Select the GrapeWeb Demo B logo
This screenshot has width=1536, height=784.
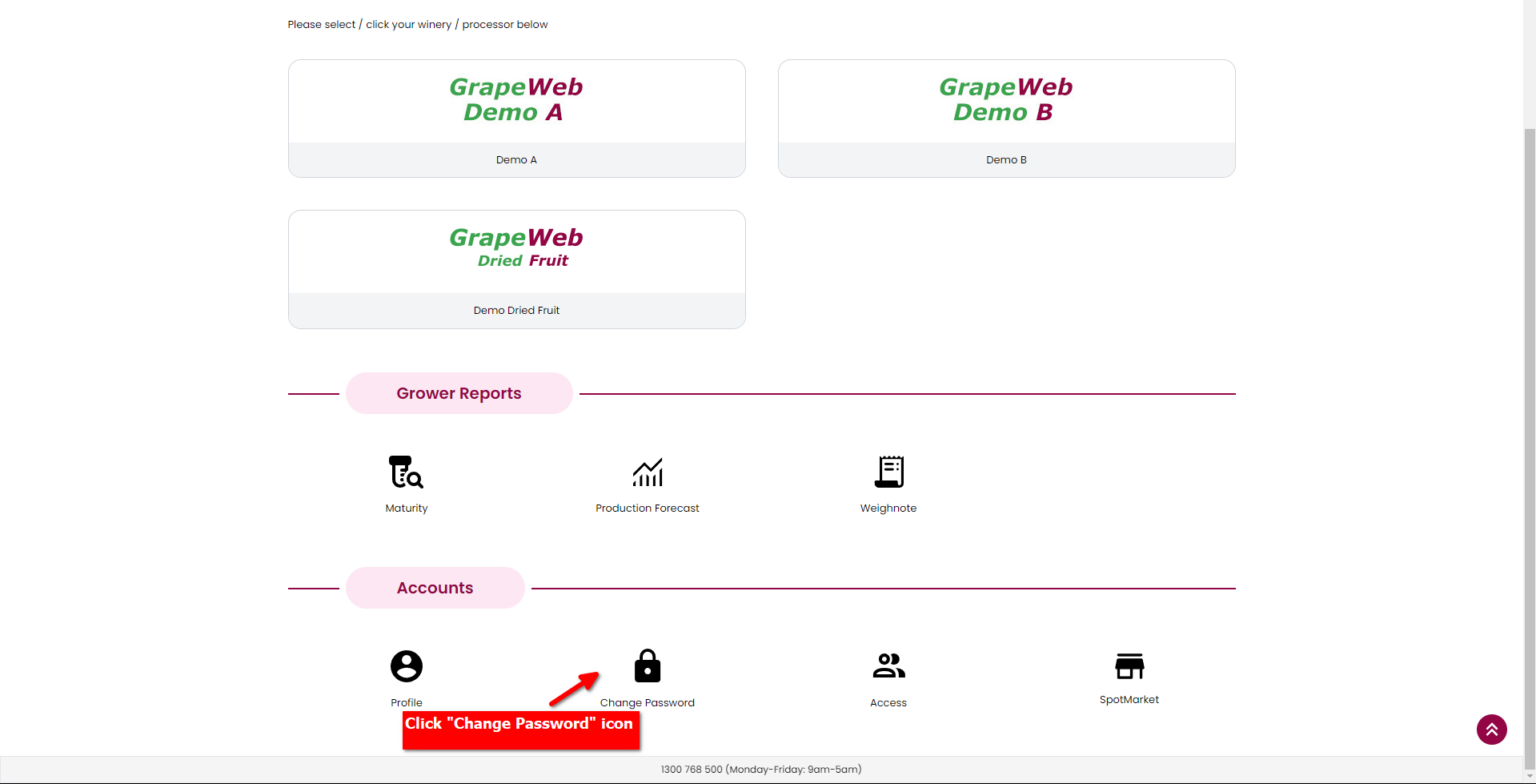[x=1006, y=100]
